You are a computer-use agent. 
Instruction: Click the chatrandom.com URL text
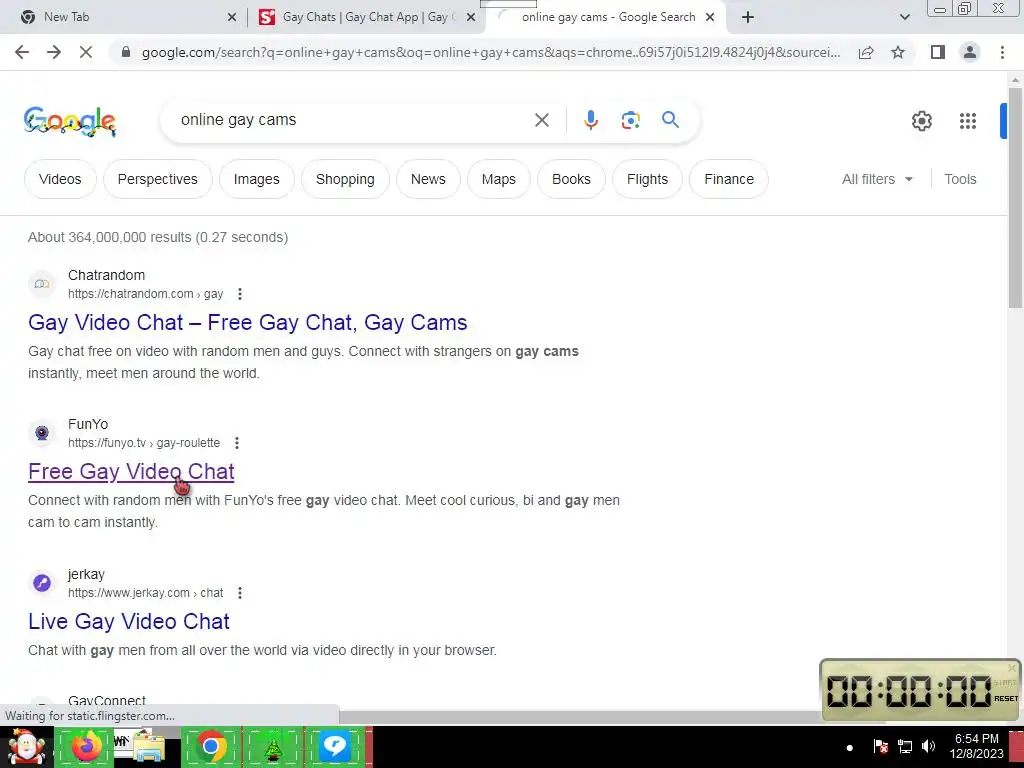tap(146, 294)
